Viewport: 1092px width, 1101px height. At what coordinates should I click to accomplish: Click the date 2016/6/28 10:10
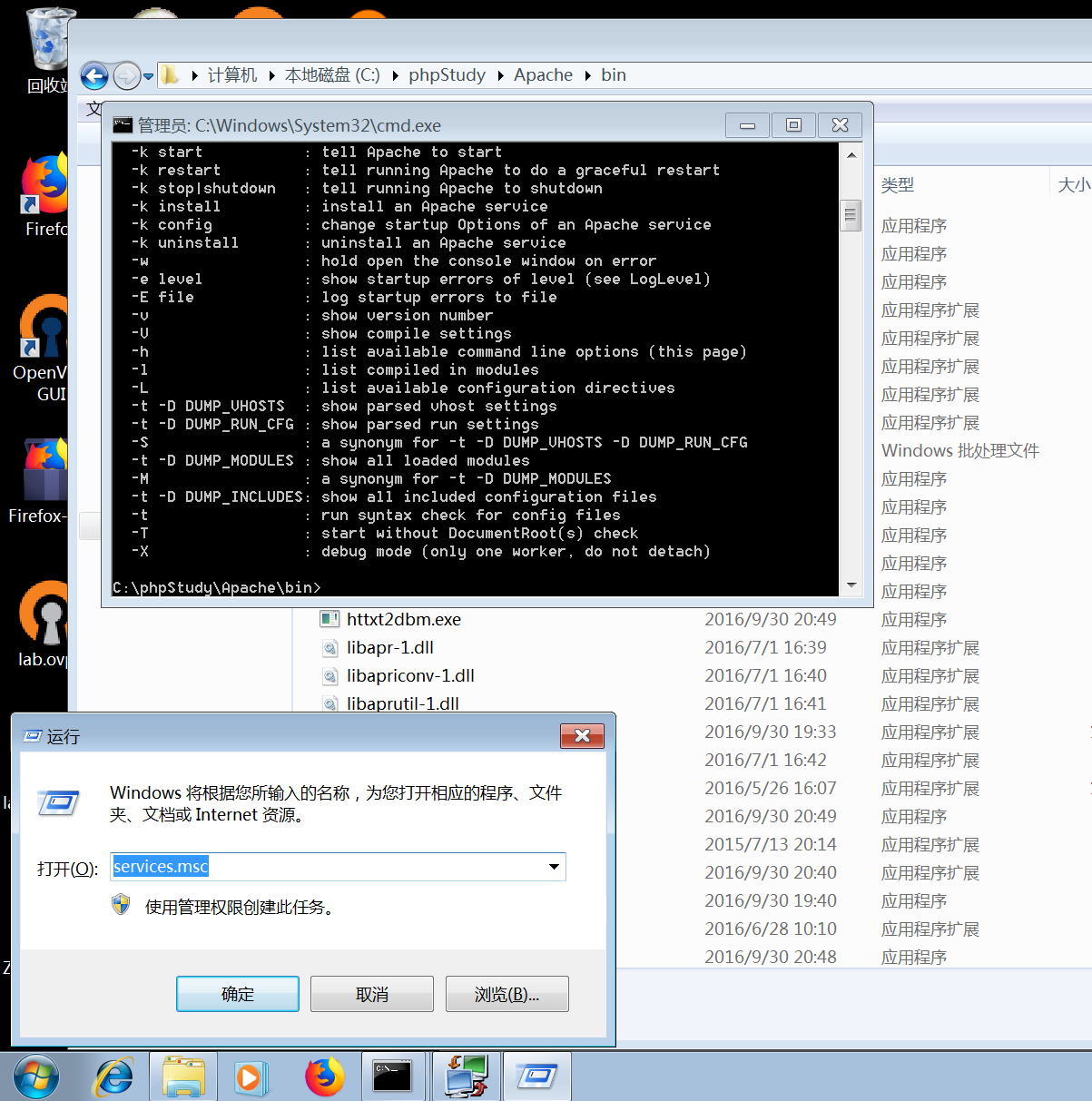point(771,929)
